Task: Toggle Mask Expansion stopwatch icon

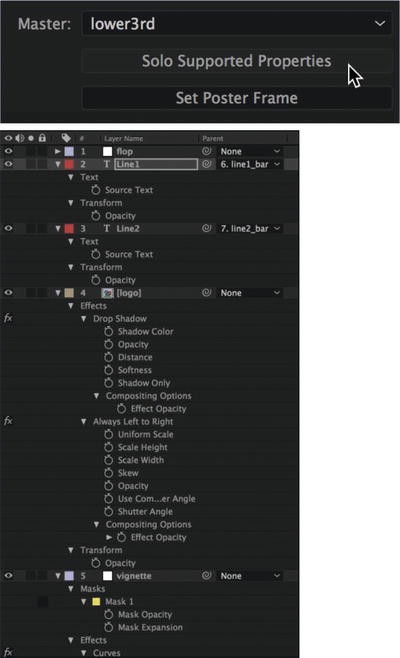Action: (x=109, y=627)
